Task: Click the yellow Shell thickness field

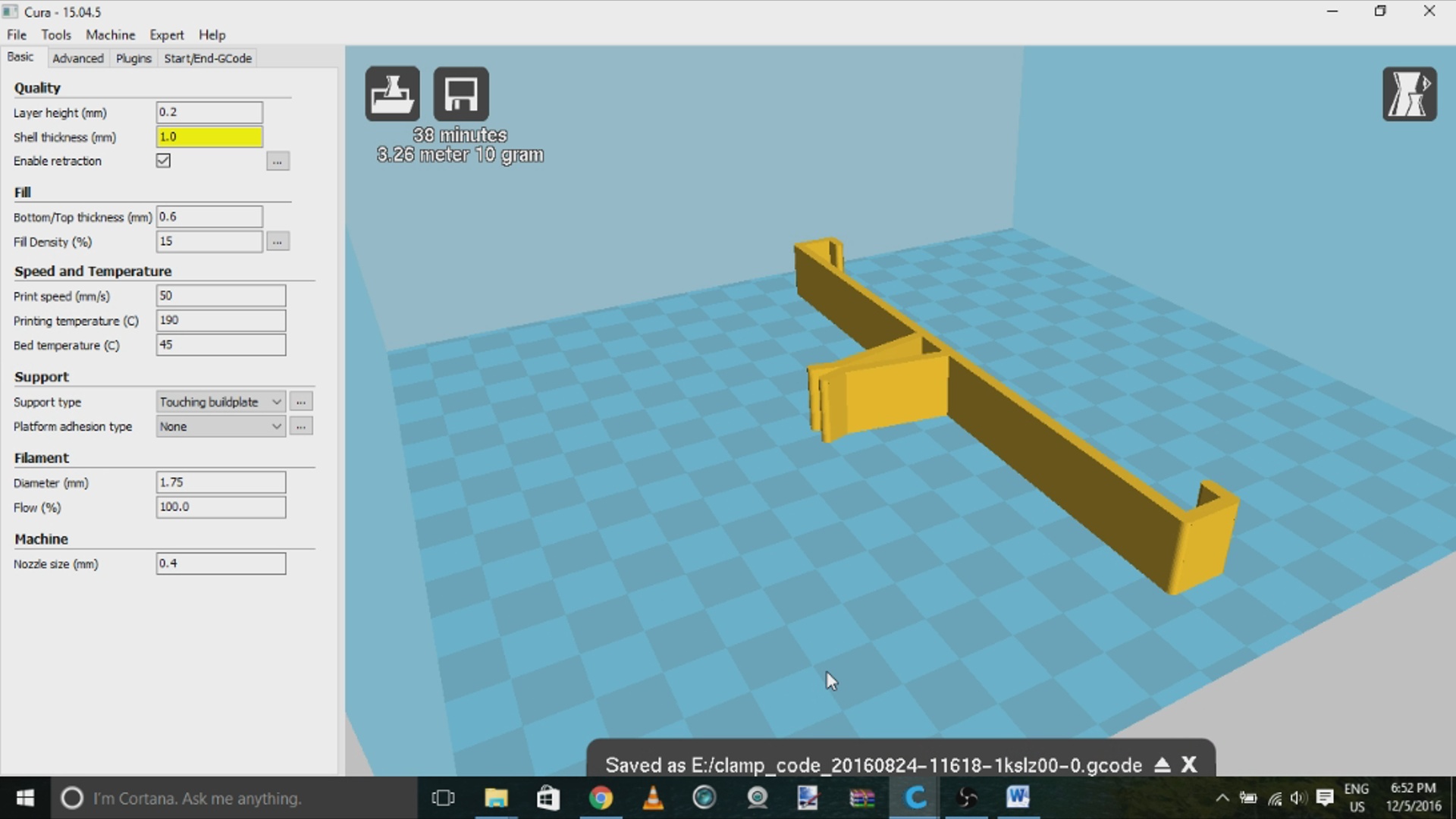Action: [x=209, y=136]
